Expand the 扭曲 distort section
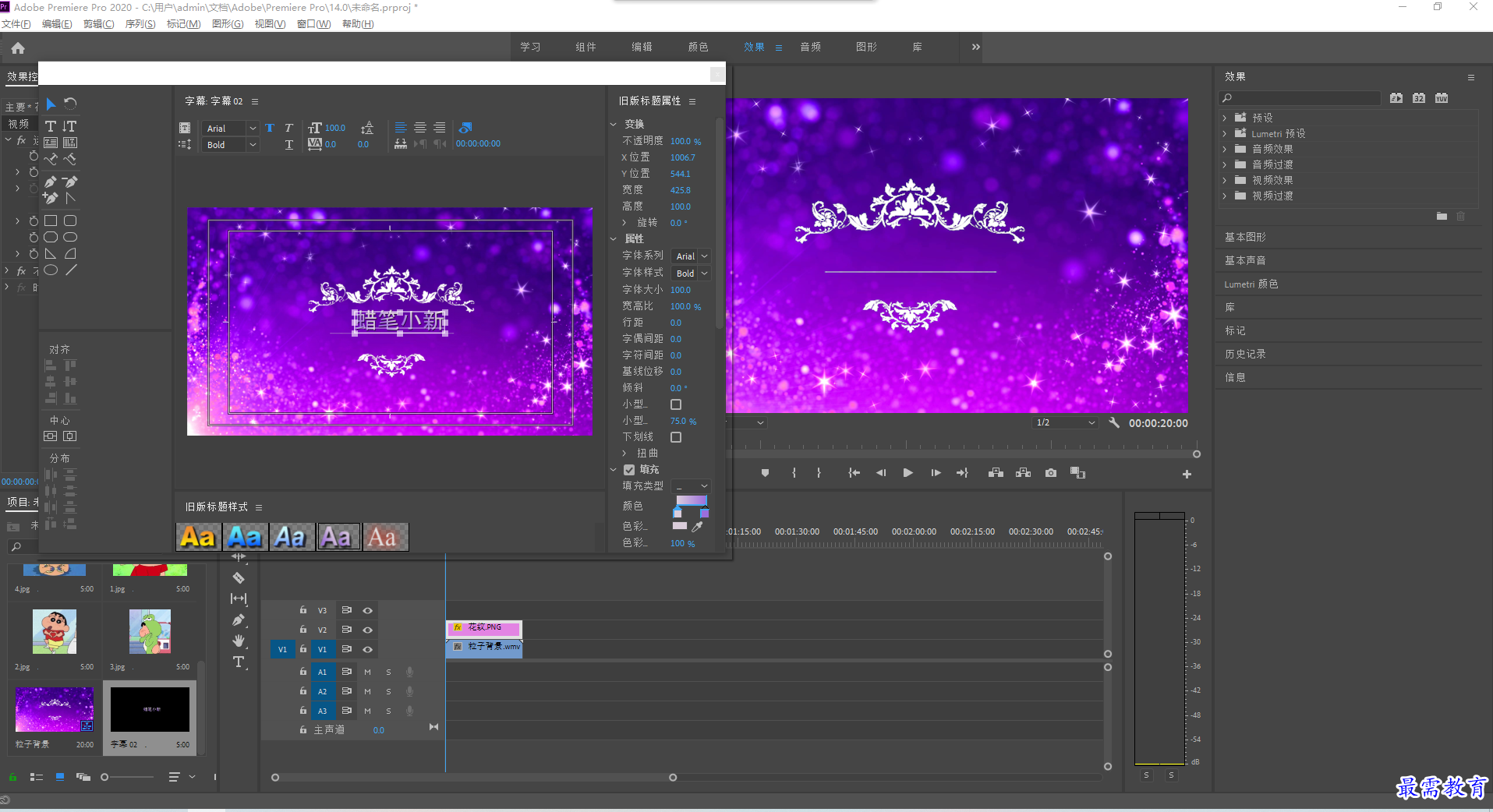The image size is (1493, 812). (x=624, y=454)
